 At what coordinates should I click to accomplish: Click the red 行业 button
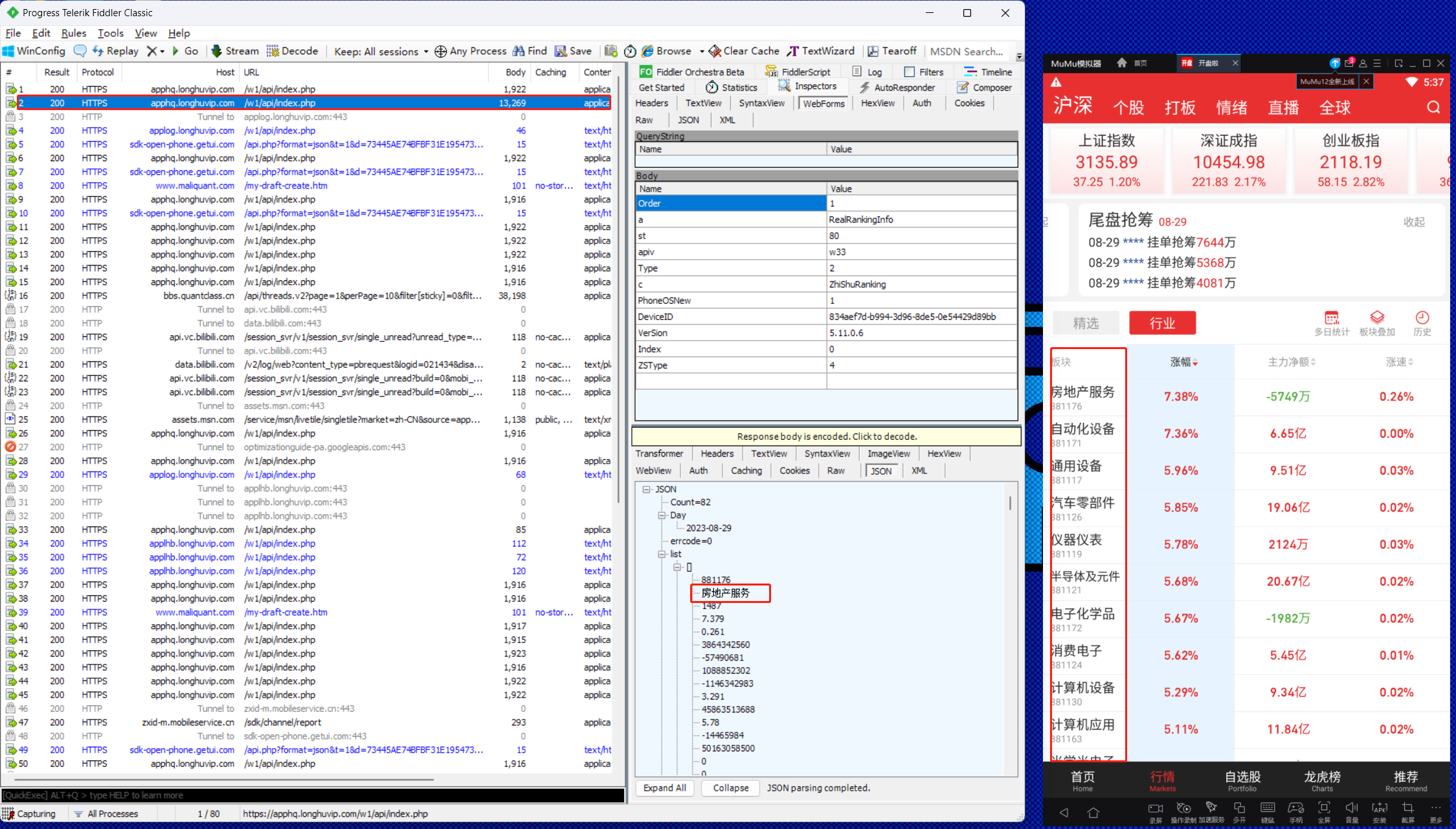coord(1162,323)
